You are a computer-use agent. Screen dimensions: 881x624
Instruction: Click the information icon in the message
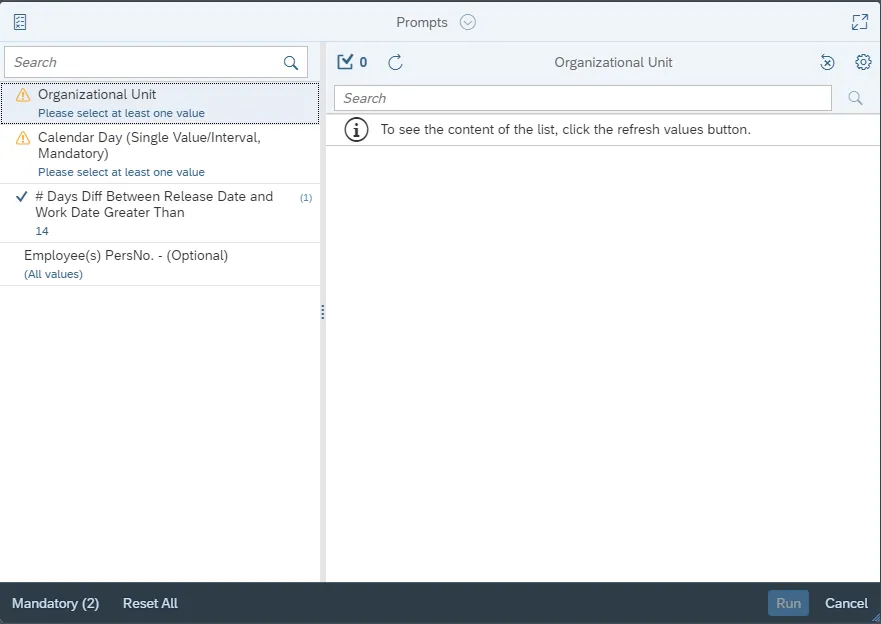[x=356, y=129]
